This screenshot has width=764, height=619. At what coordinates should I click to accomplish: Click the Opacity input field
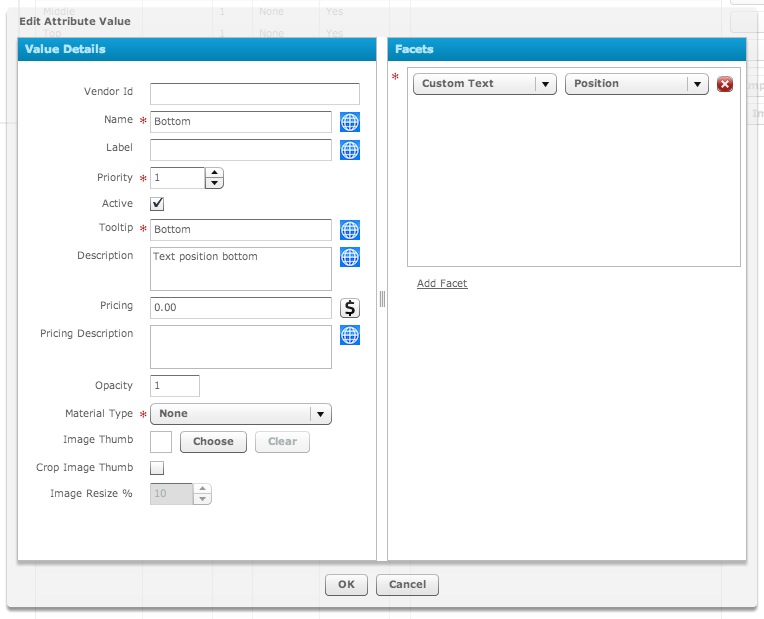[x=175, y=386]
